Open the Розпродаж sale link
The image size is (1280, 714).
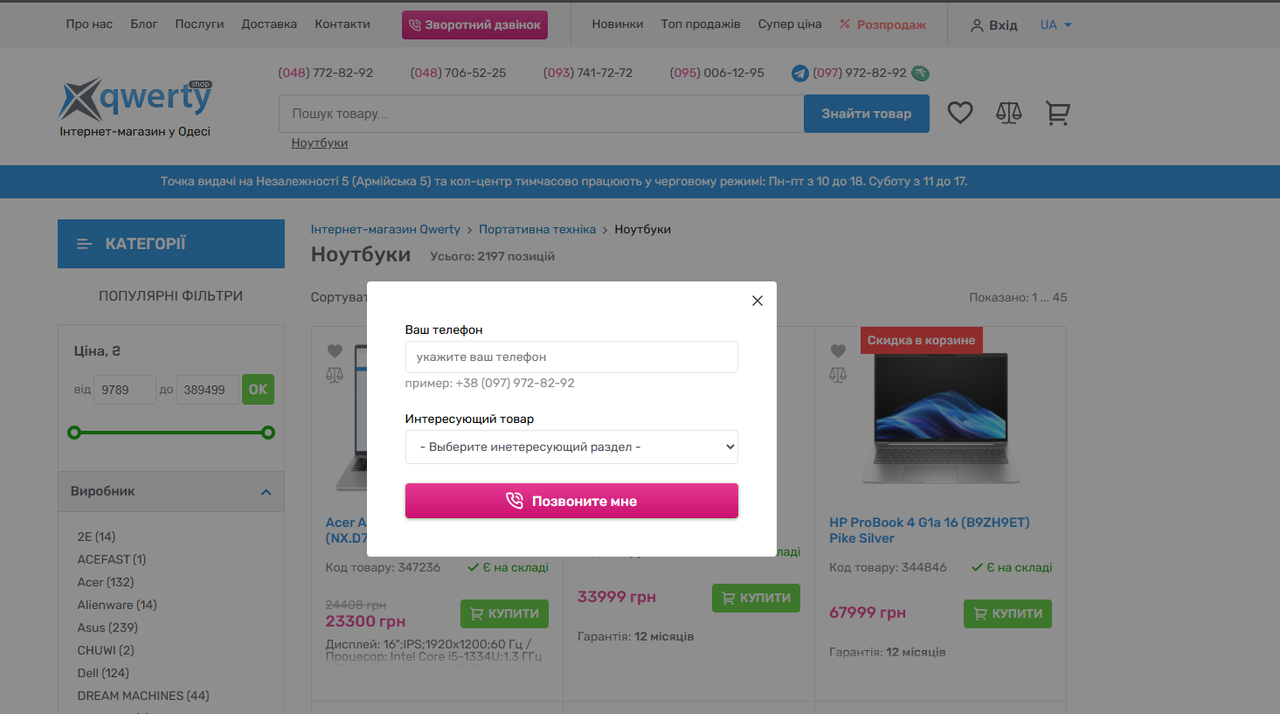coord(883,25)
